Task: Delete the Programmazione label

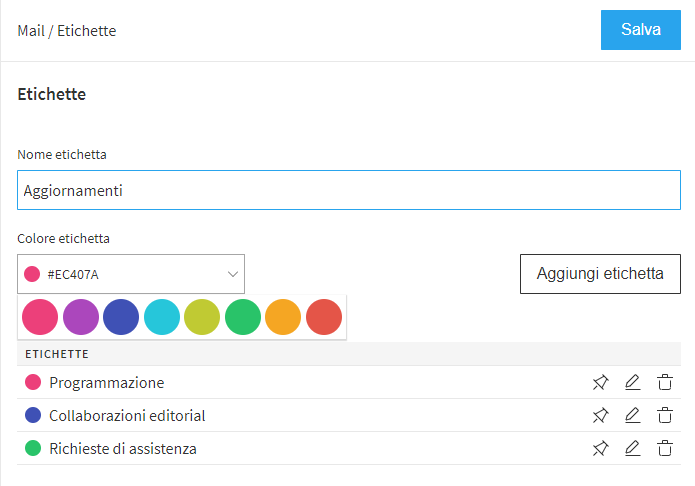Action: pos(665,382)
